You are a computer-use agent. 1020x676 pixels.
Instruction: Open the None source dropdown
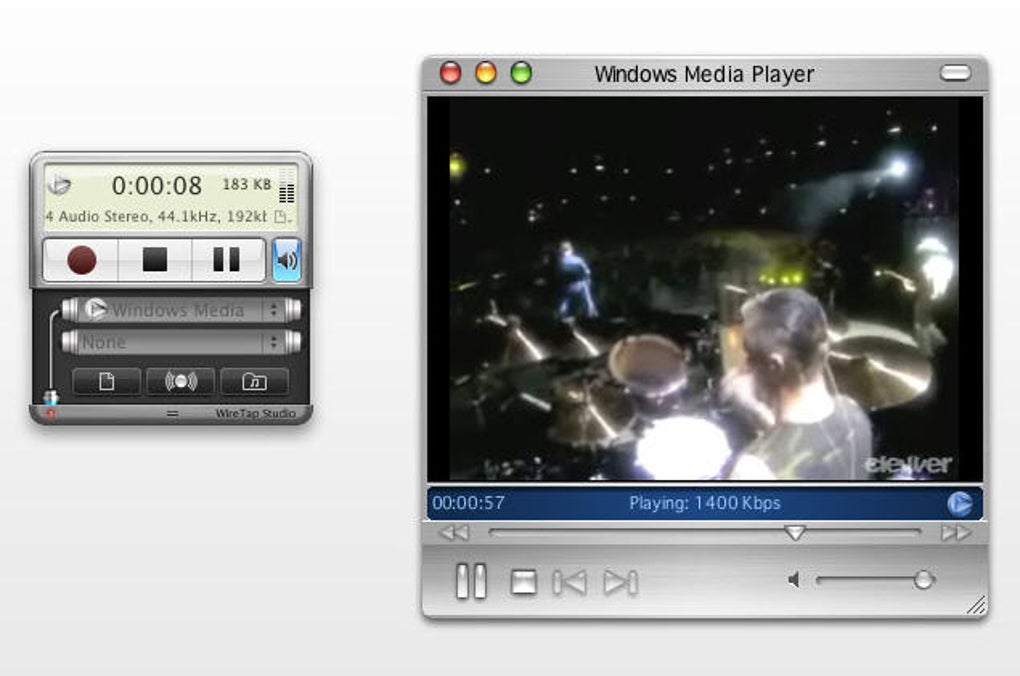click(x=181, y=342)
